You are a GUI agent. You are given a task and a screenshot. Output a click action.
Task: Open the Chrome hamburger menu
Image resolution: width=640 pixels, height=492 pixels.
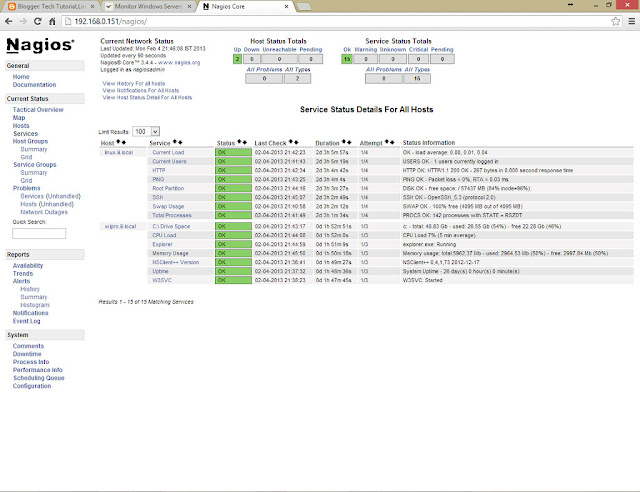[631, 22]
